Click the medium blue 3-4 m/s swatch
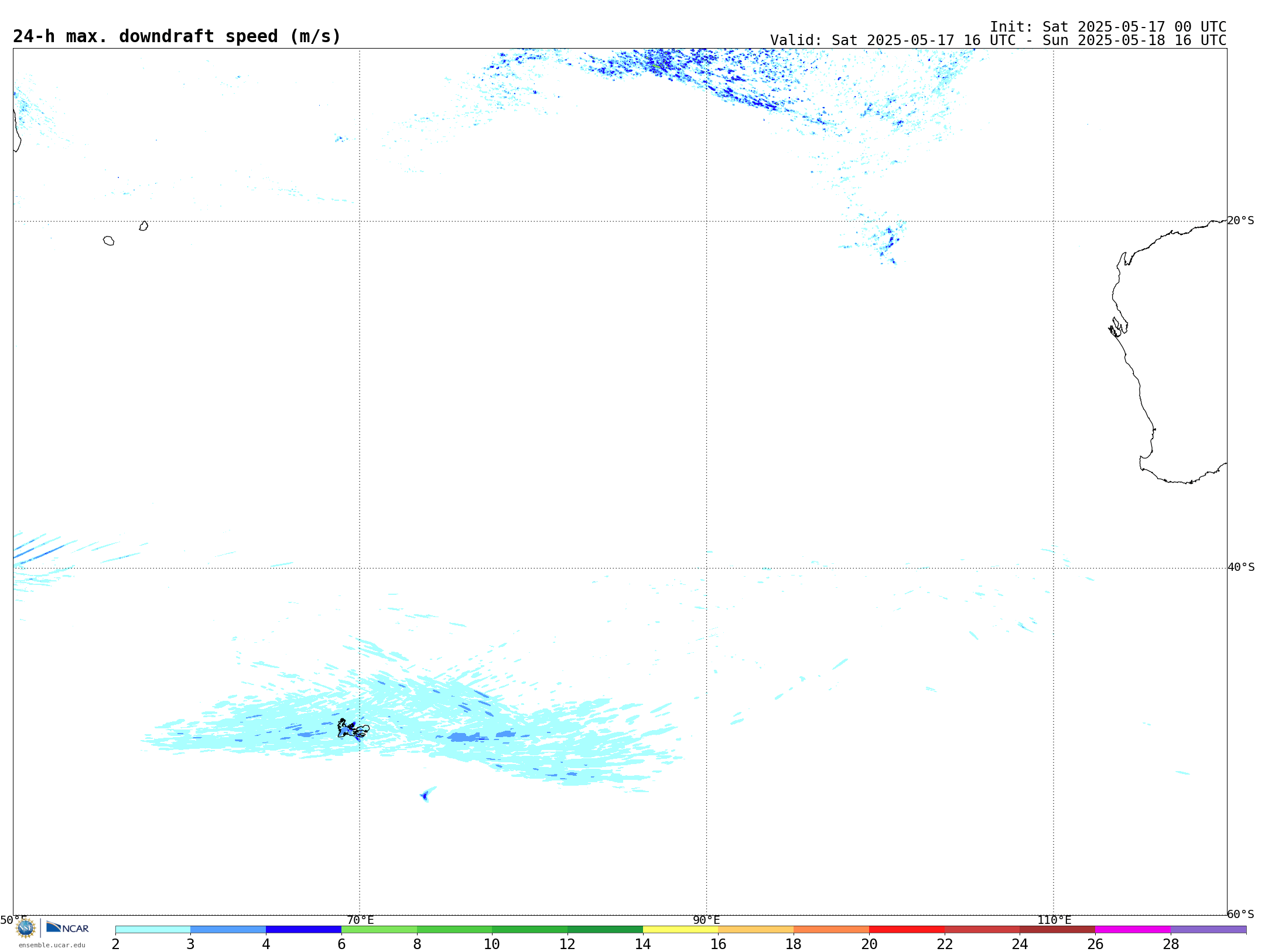This screenshot has width=1265, height=952. pyautogui.click(x=228, y=929)
